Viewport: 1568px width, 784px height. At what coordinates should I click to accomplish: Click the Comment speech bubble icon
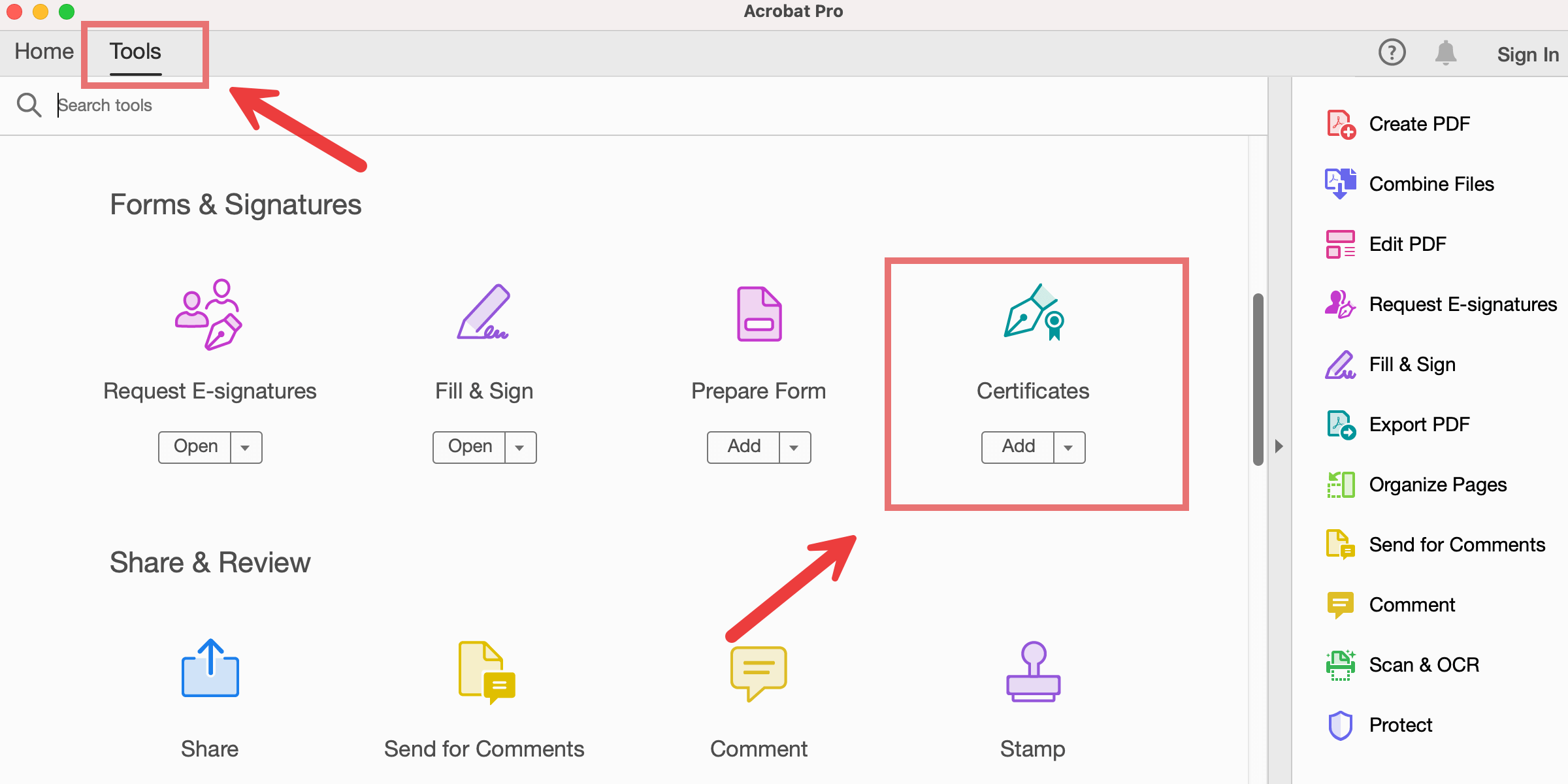pyautogui.click(x=758, y=673)
